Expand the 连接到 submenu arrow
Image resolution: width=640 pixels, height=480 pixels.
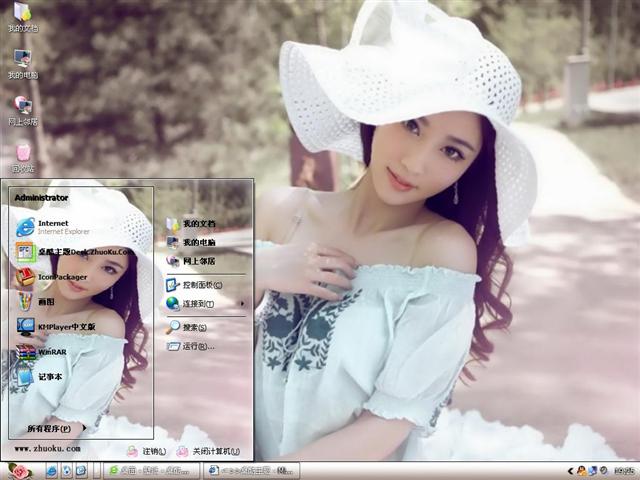pyautogui.click(x=242, y=304)
